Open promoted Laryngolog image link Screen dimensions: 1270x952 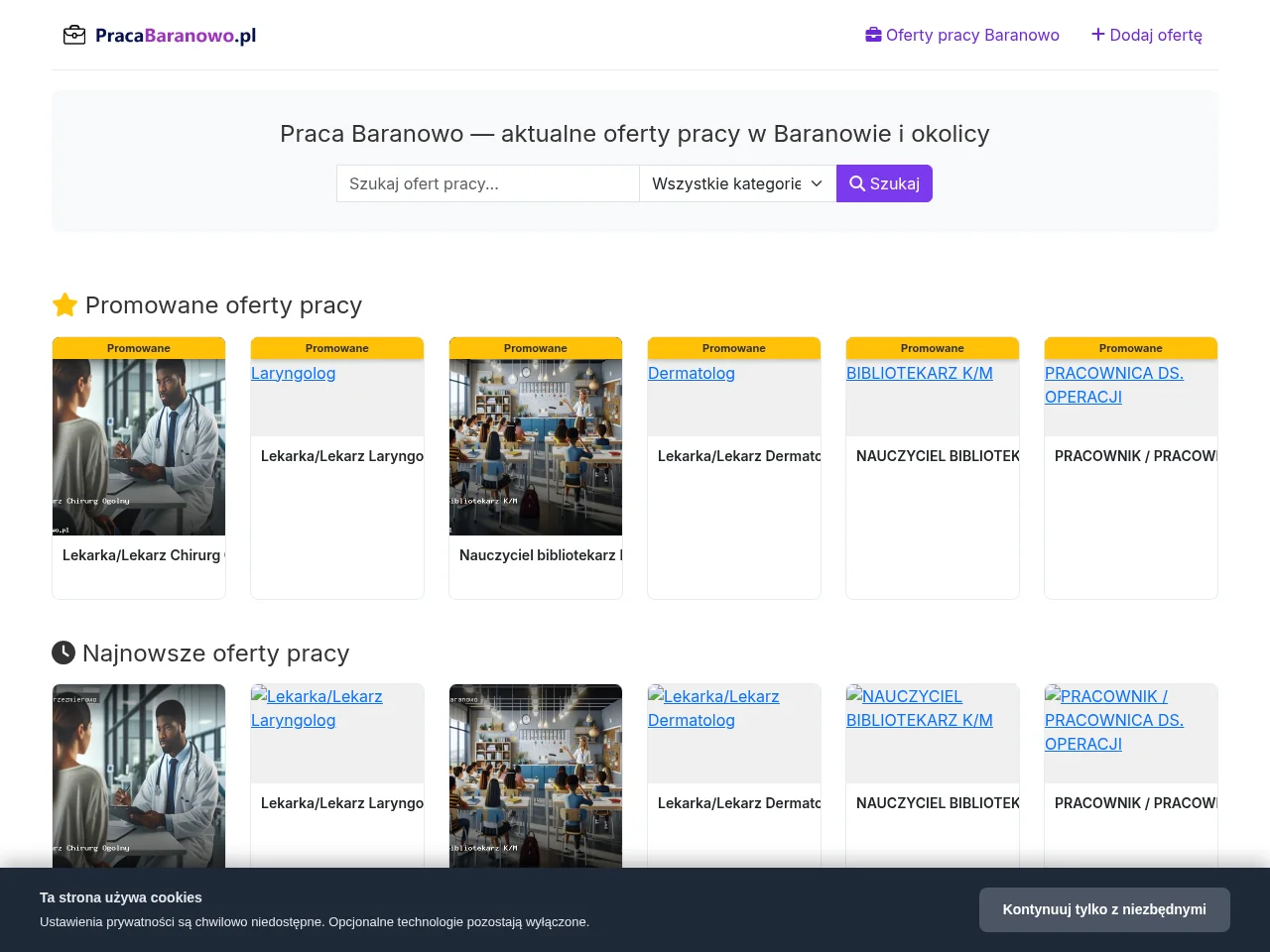294,373
